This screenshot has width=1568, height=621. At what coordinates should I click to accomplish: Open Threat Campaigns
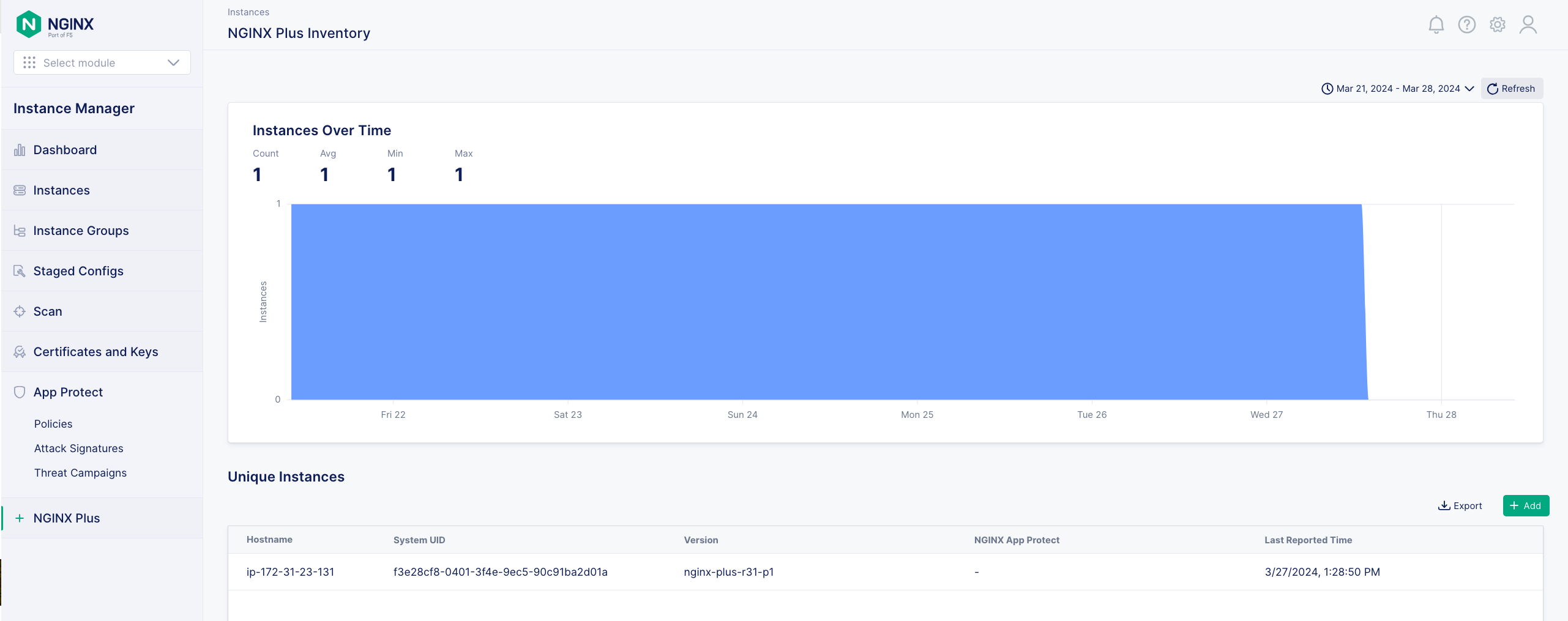pyautogui.click(x=80, y=473)
